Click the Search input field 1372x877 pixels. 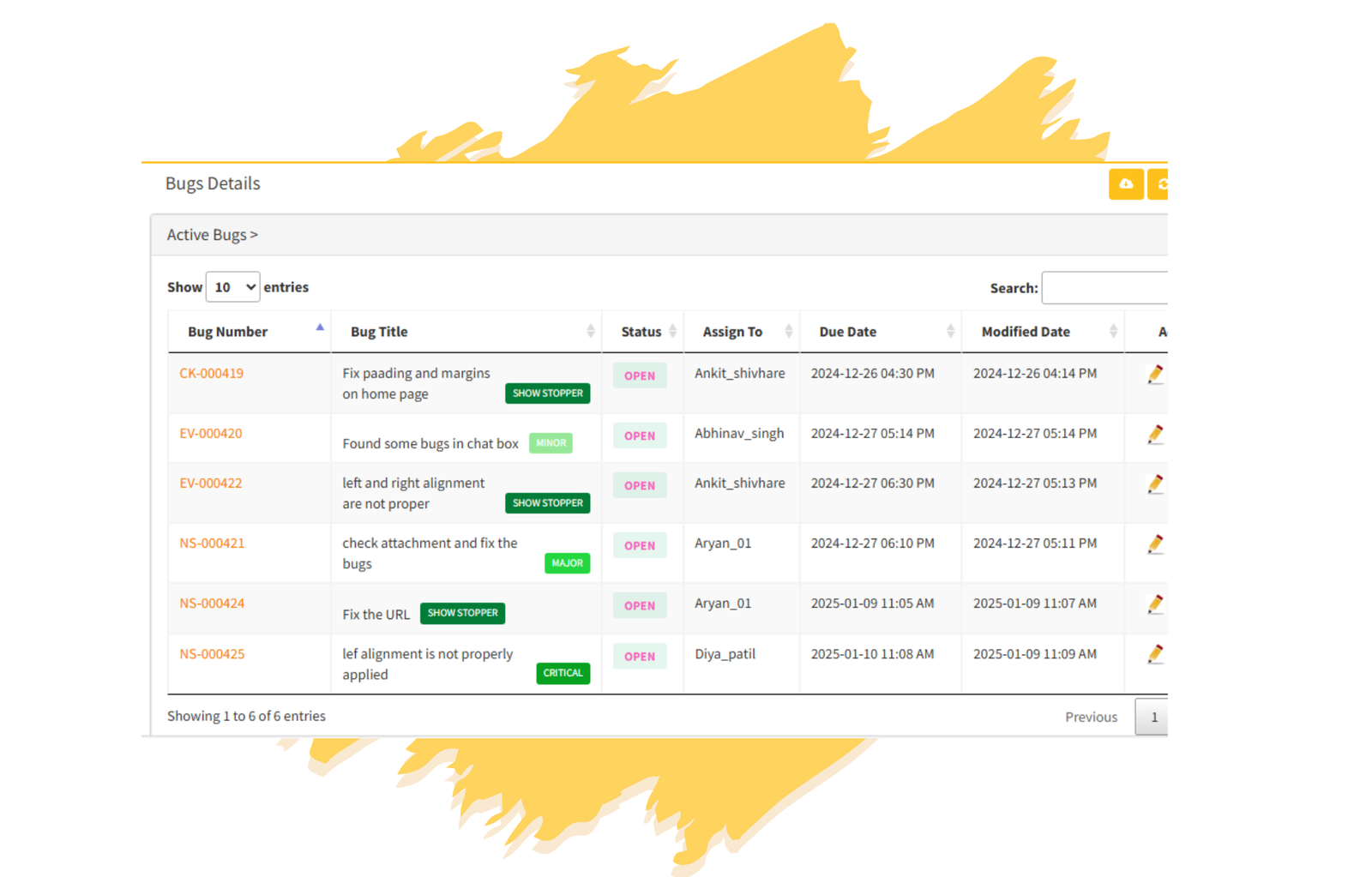1104,288
